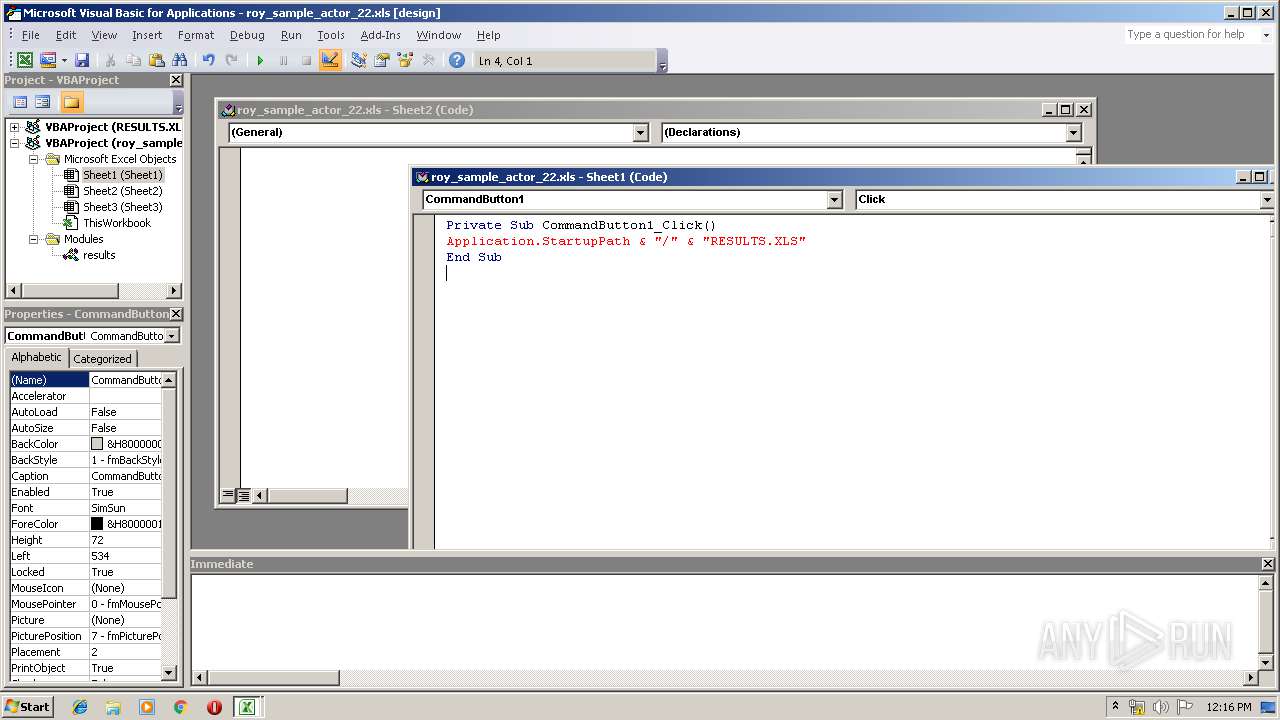Open the Edit menu
This screenshot has height=720, width=1280.
[66, 35]
